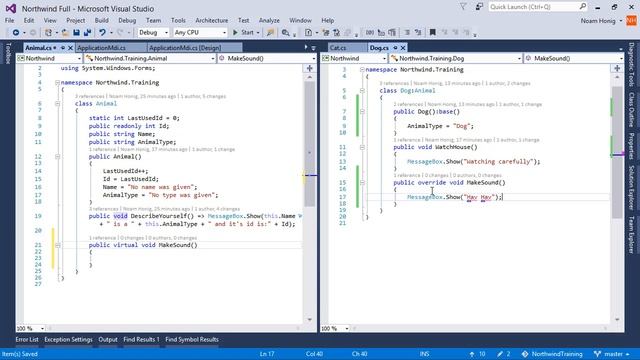
Task: Open the Output panel tab
Action: (x=108, y=340)
